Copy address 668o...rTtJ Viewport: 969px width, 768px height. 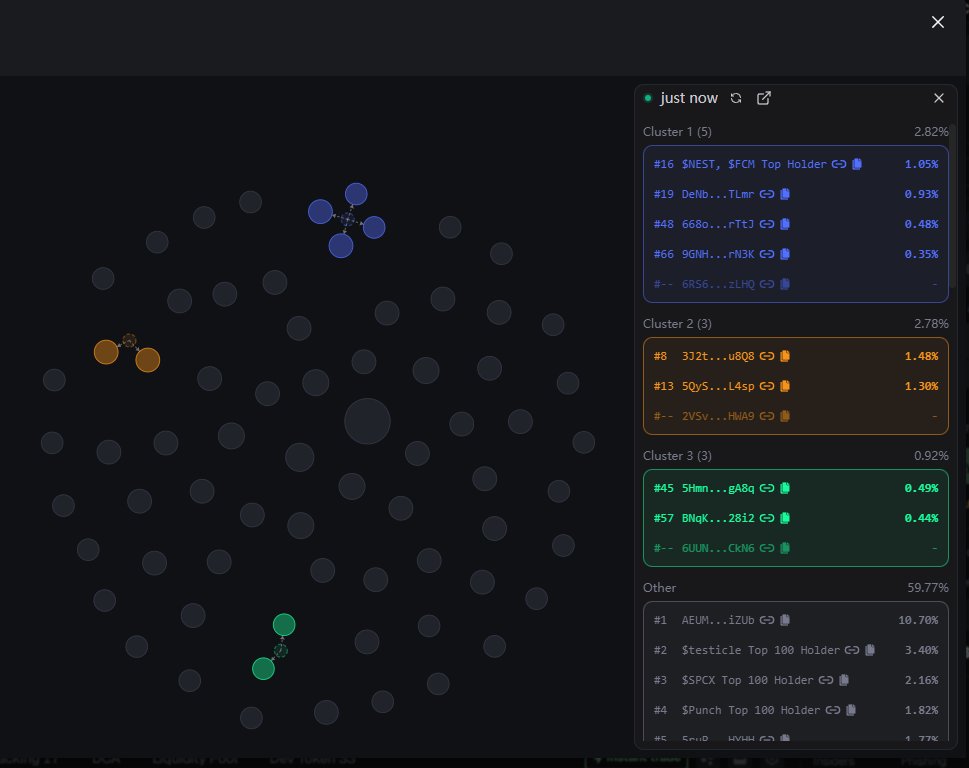785,224
